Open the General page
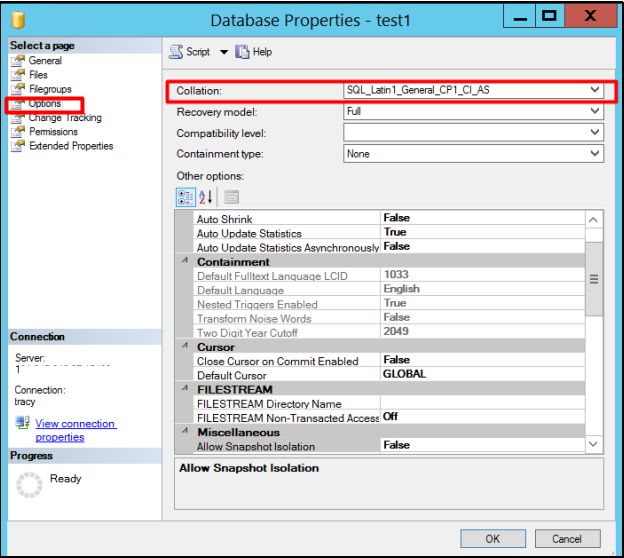The width and height of the screenshot is (624, 558). point(45,61)
